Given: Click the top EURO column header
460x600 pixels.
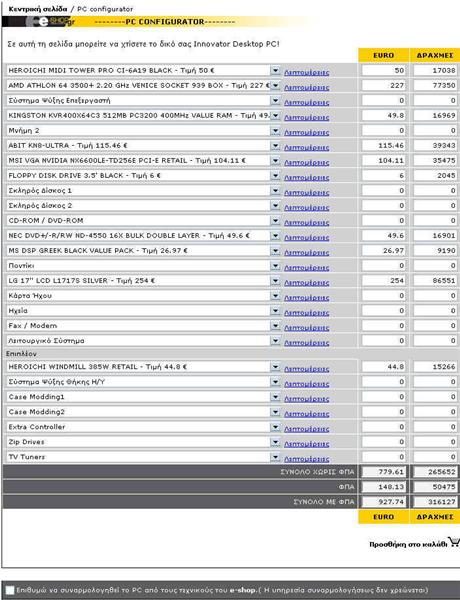Looking at the screenshot, I should pos(383,55).
